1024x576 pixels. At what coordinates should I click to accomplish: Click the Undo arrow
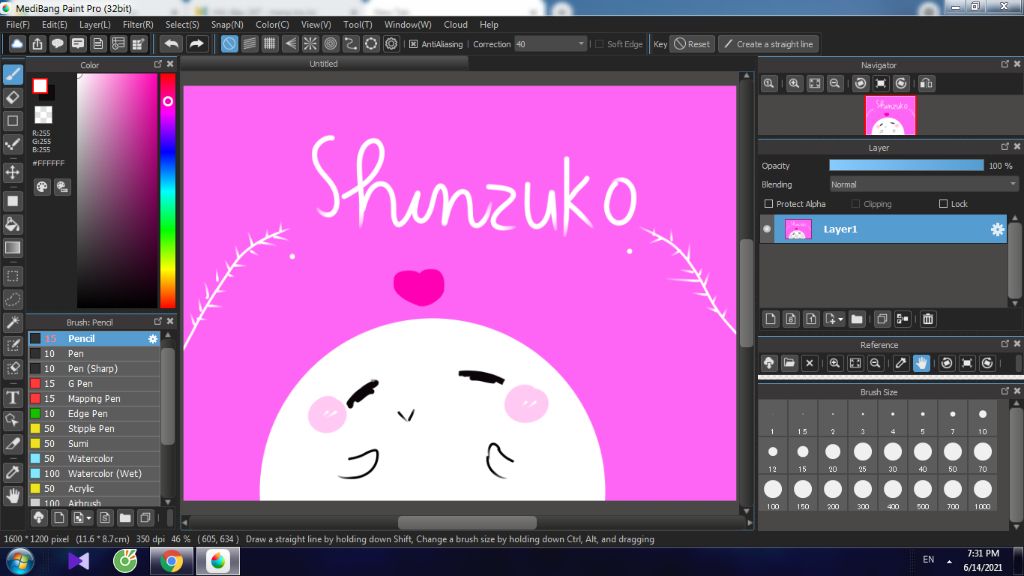pos(172,44)
